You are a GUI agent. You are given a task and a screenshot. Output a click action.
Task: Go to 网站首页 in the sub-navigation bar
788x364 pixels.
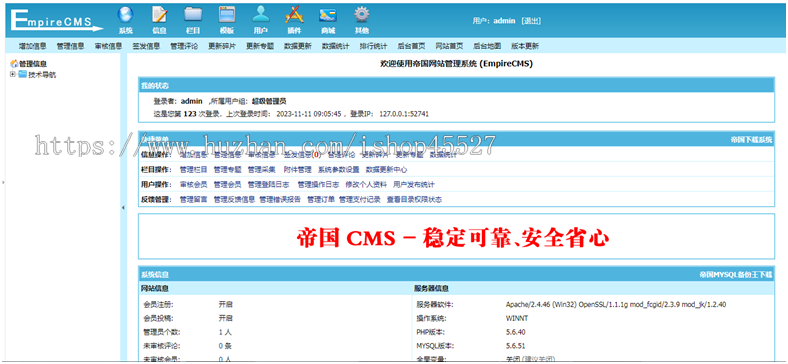pyautogui.click(x=449, y=46)
